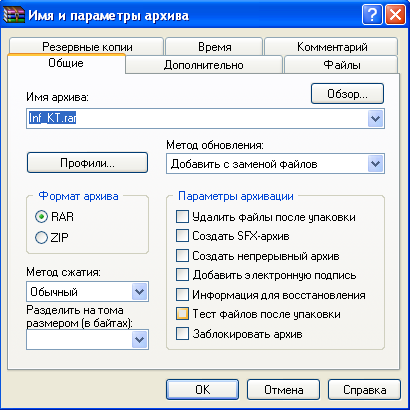Enable Удалить файлы после упаковки checkbox
The image size is (410, 410).
pyautogui.click(x=182, y=217)
